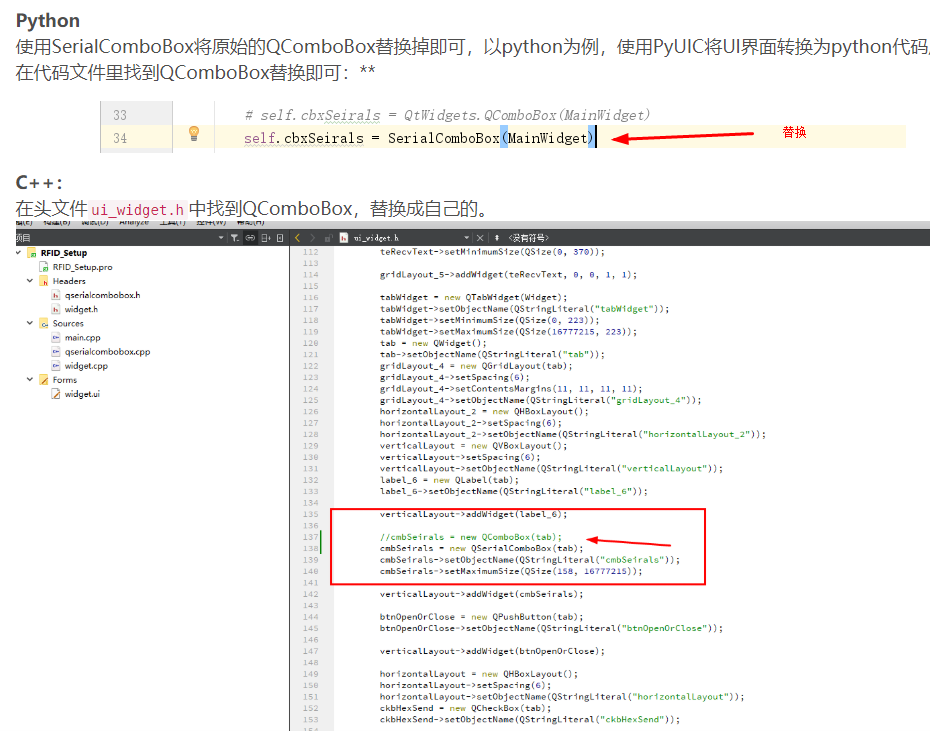Click the red 替换 label
This screenshot has width=930, height=731.
point(794,132)
